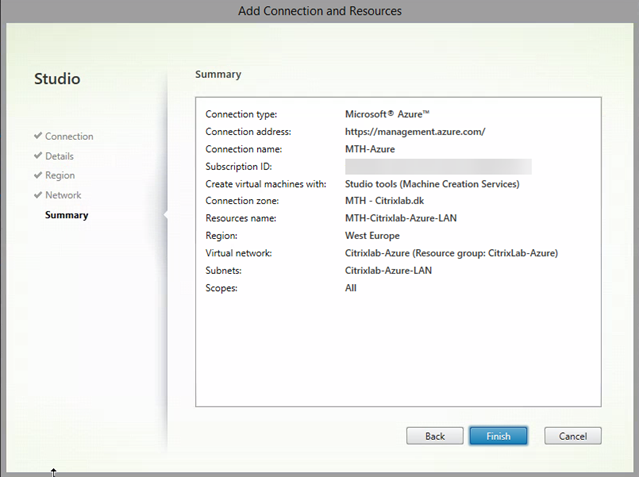Go to the Details wizard step
The width and height of the screenshot is (639, 477).
coord(59,156)
